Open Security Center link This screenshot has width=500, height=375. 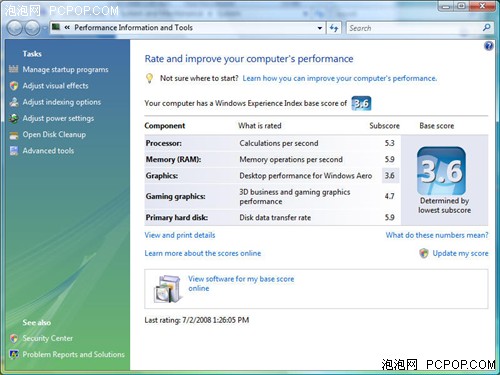48,338
